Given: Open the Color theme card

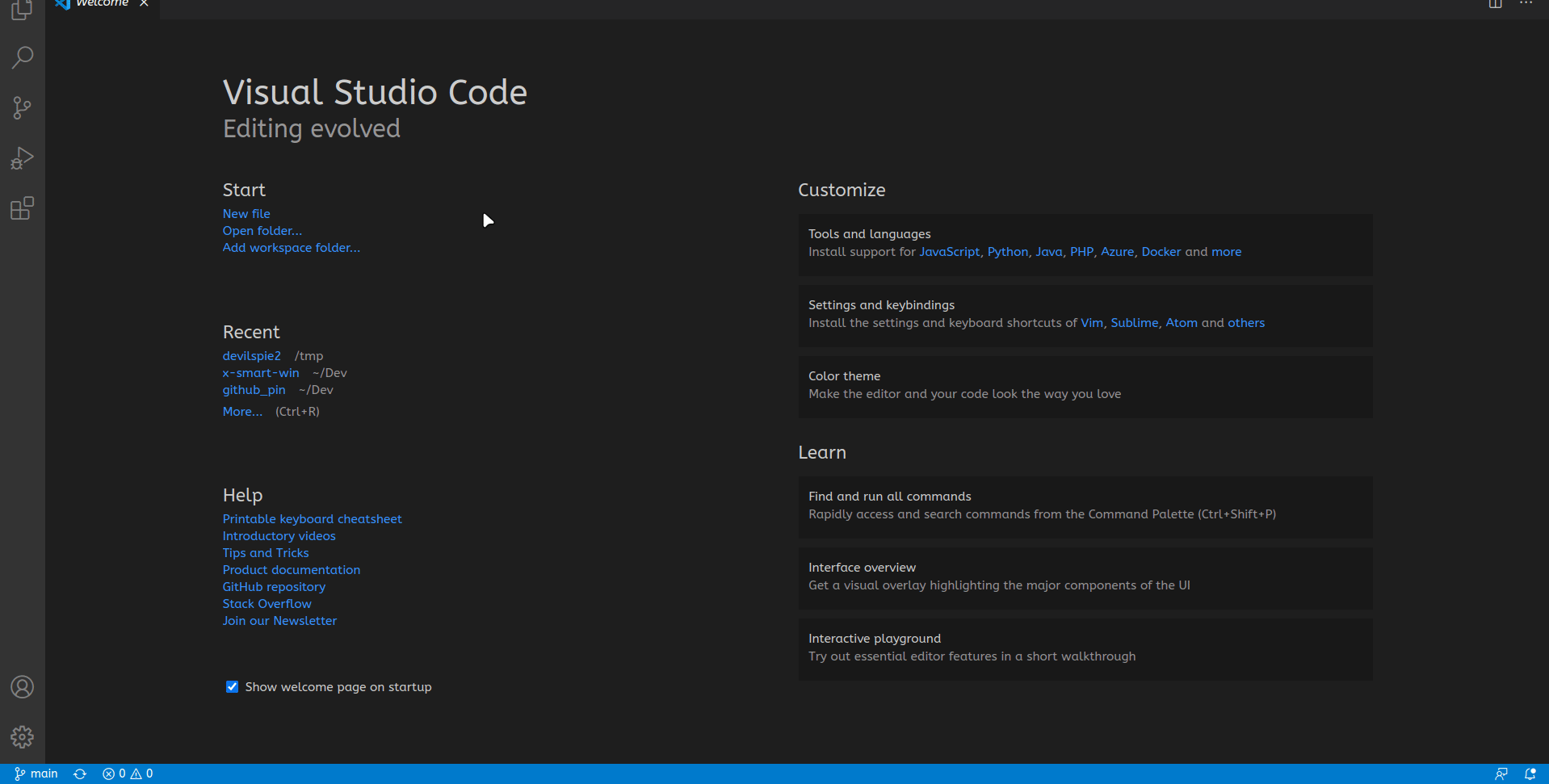Looking at the screenshot, I should click(x=1085, y=386).
